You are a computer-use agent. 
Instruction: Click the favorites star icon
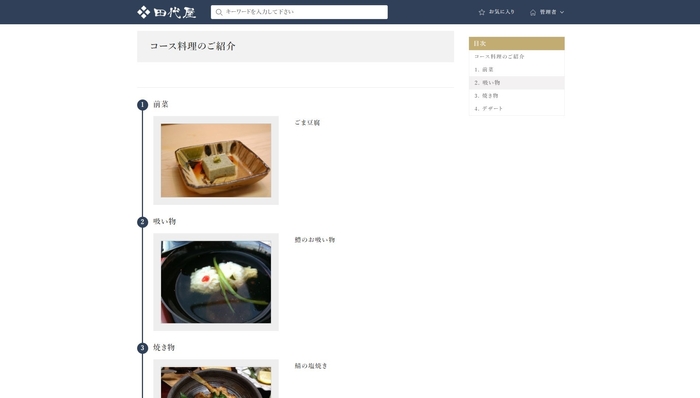click(482, 12)
